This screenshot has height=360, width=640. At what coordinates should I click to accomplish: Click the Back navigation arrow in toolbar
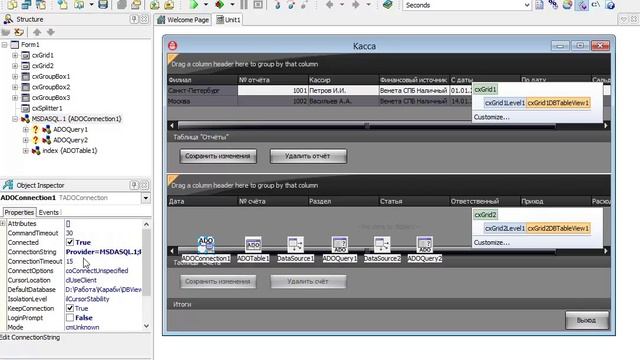point(330,5)
